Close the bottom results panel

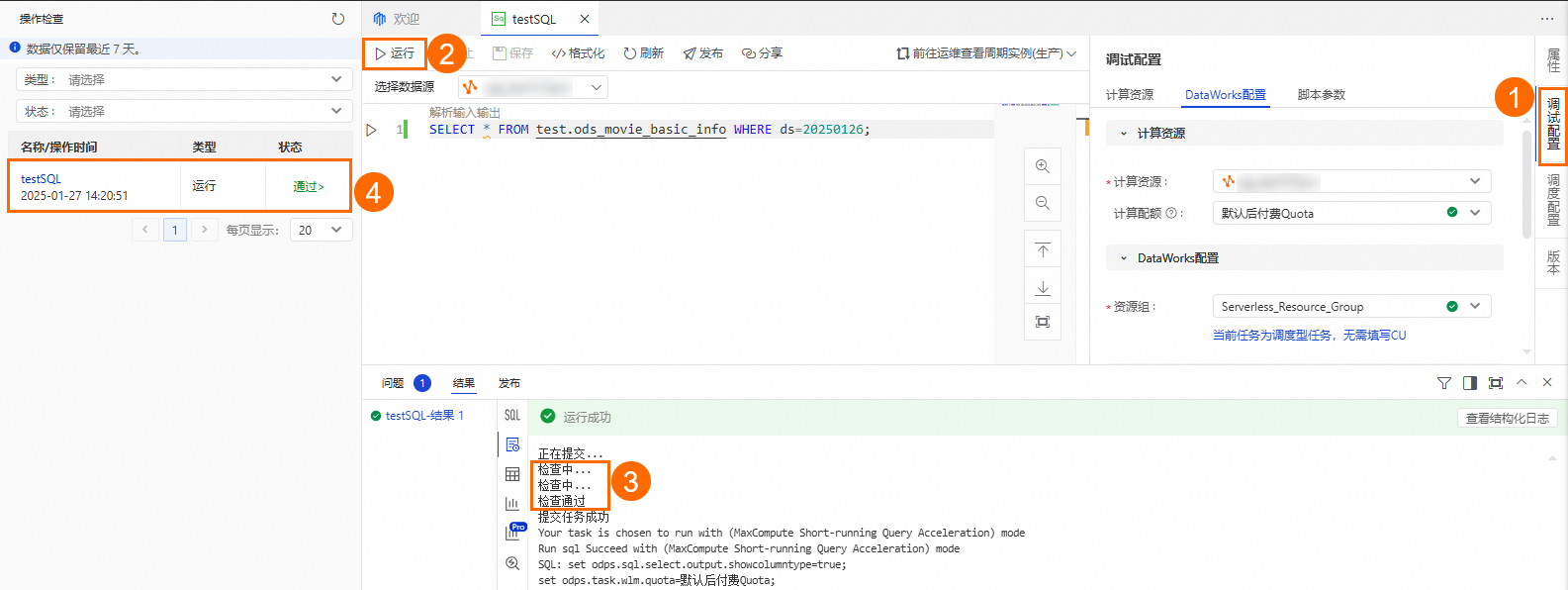click(x=1547, y=383)
